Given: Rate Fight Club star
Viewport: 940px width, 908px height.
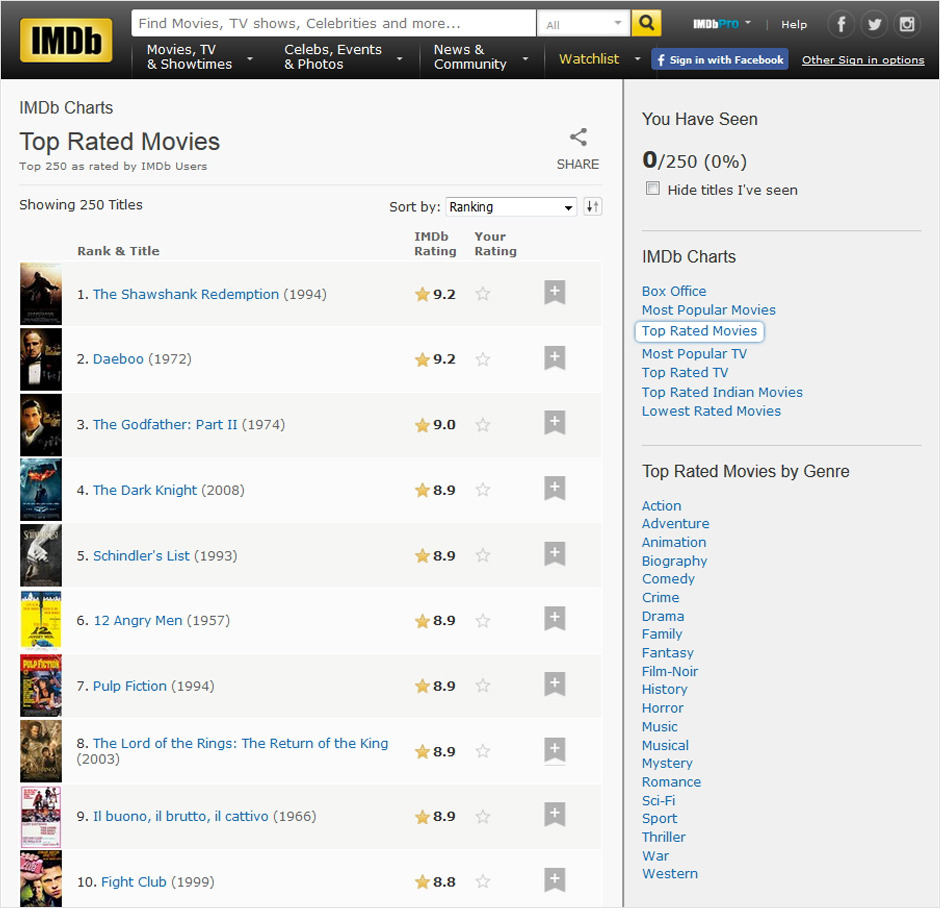Looking at the screenshot, I should pos(483,881).
